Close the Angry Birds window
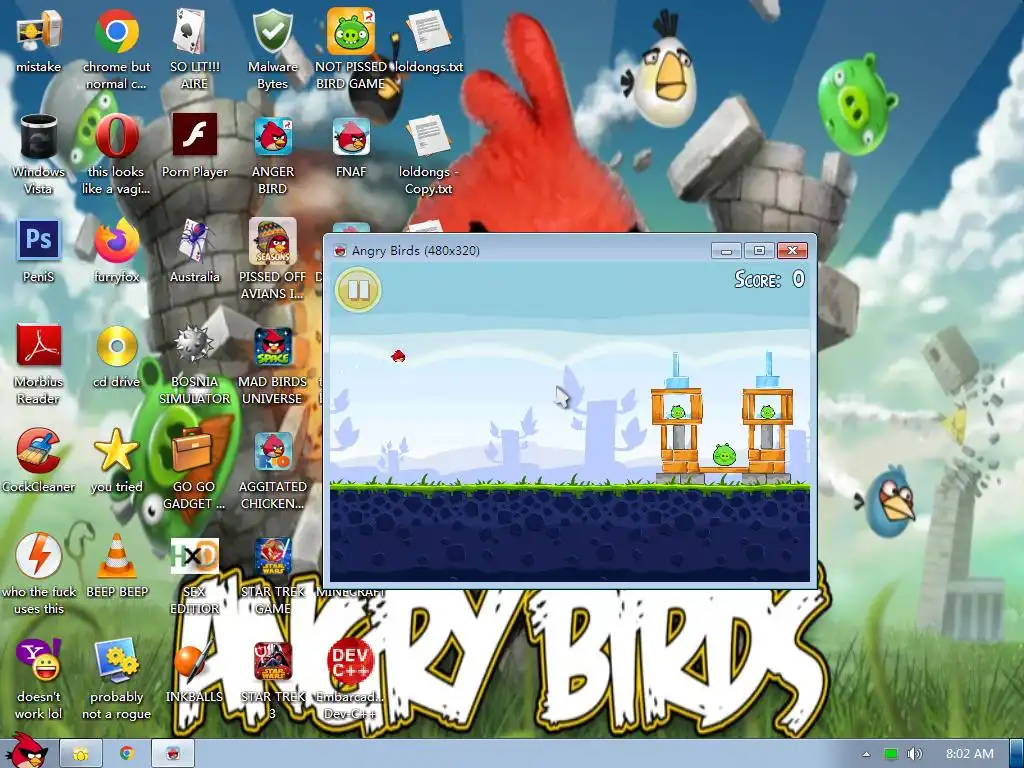Viewport: 1024px width, 768px height. [792, 250]
